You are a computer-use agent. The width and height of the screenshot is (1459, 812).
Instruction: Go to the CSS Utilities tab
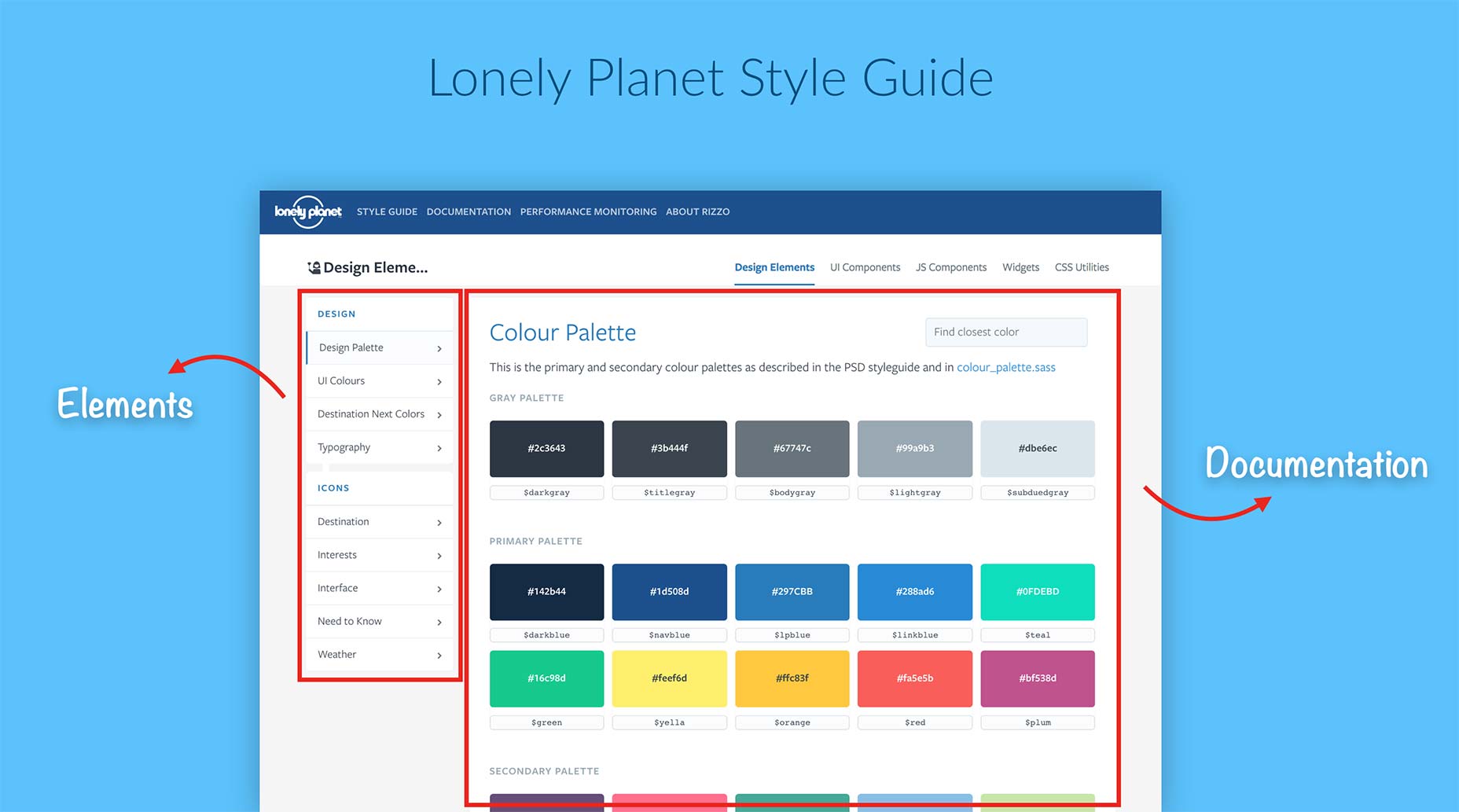click(1081, 267)
